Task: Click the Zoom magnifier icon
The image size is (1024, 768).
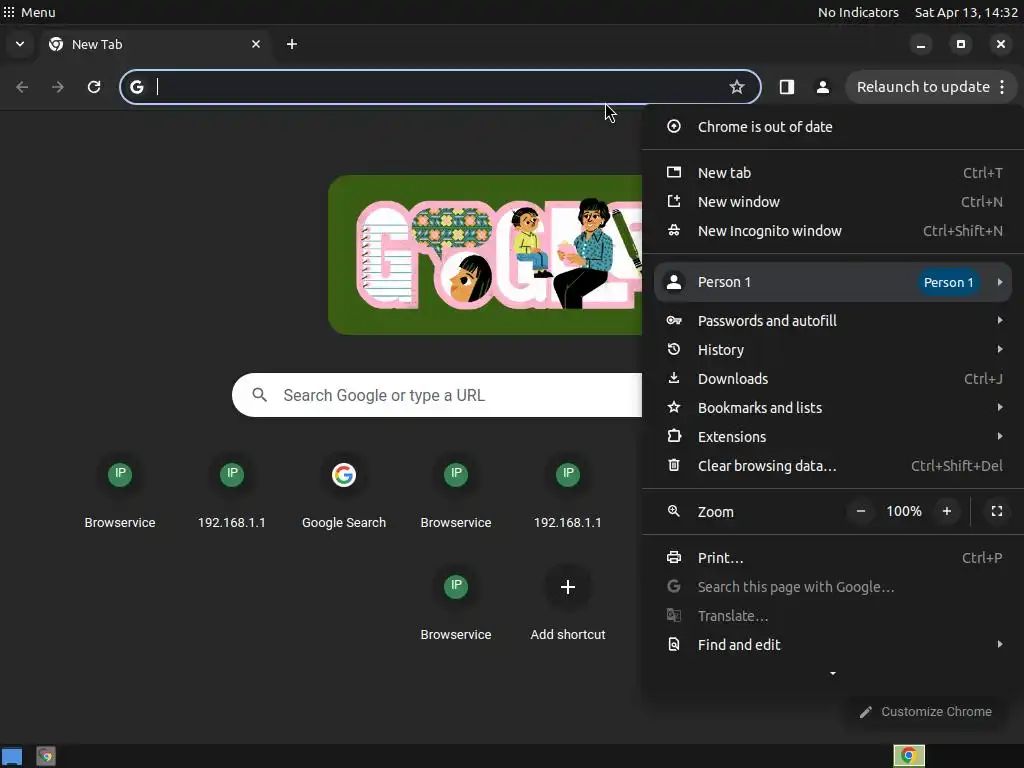Action: pos(674,511)
